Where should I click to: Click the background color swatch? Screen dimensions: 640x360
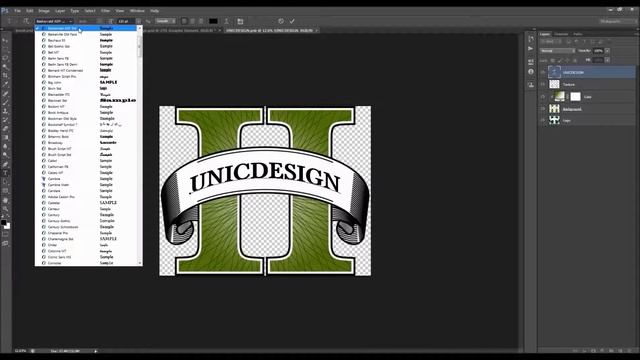(x=8, y=227)
